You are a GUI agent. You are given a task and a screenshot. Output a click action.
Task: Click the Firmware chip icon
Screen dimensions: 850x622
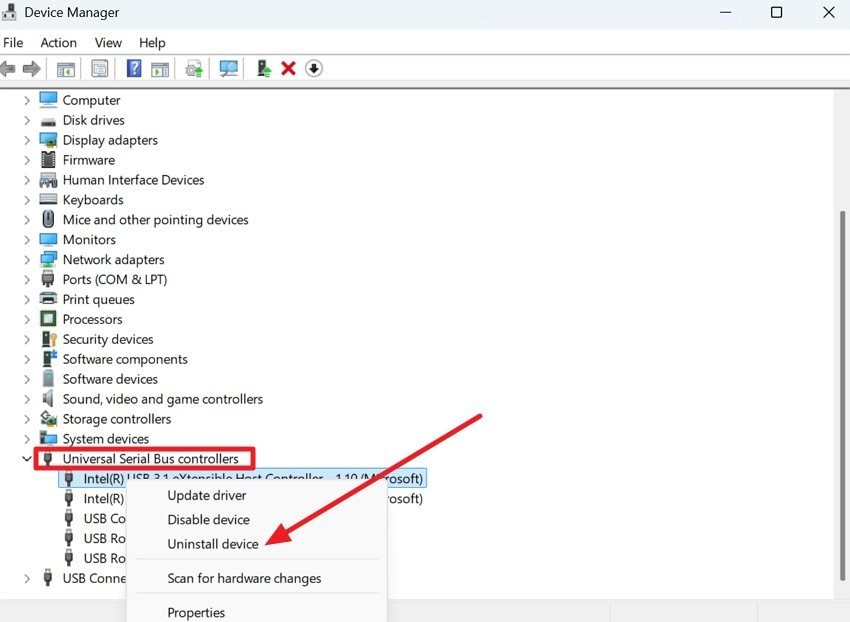coord(48,159)
